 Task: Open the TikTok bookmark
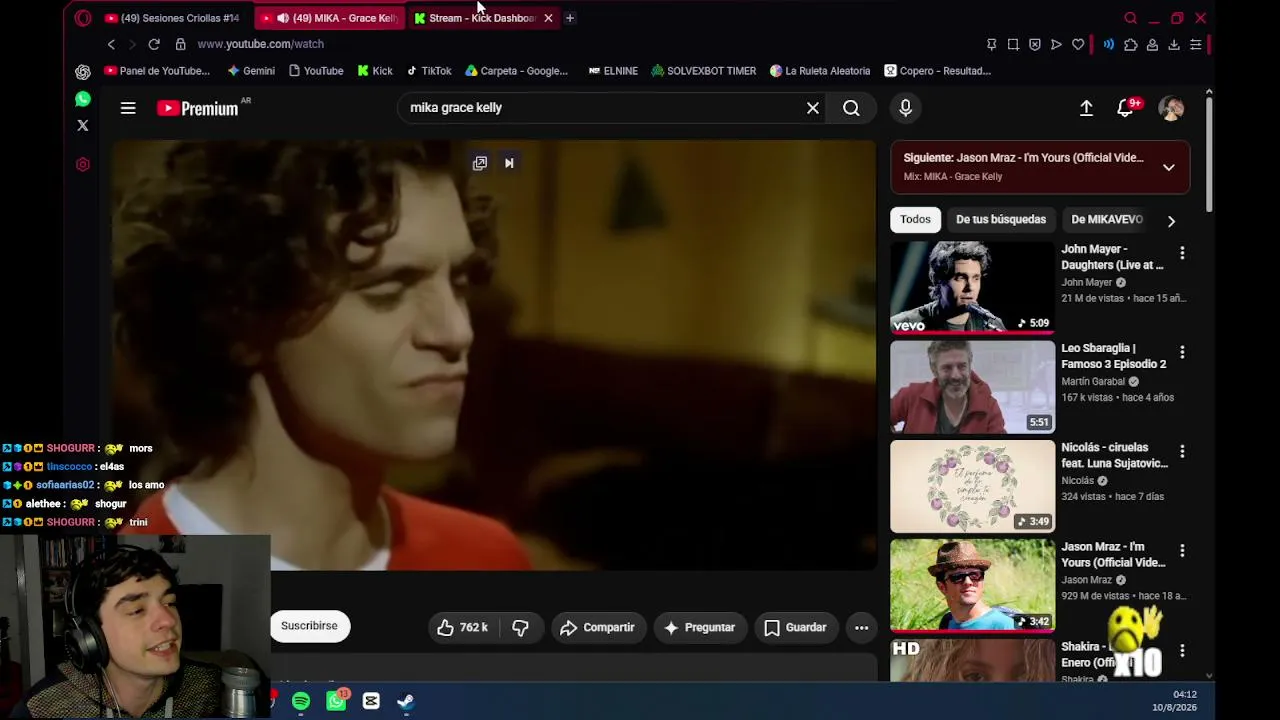pos(428,71)
